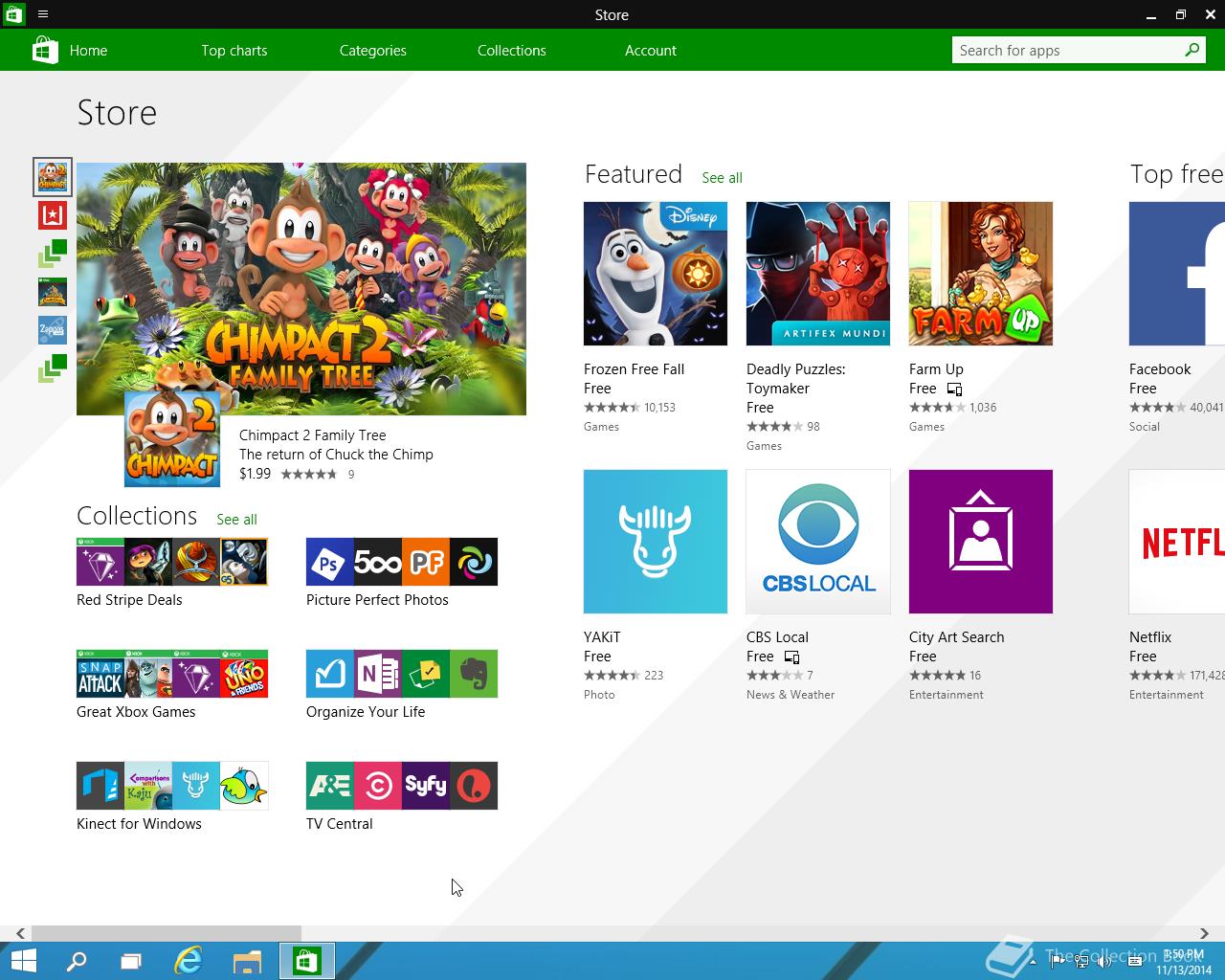Click the Store page heading text
1225x980 pixels.
(x=117, y=113)
